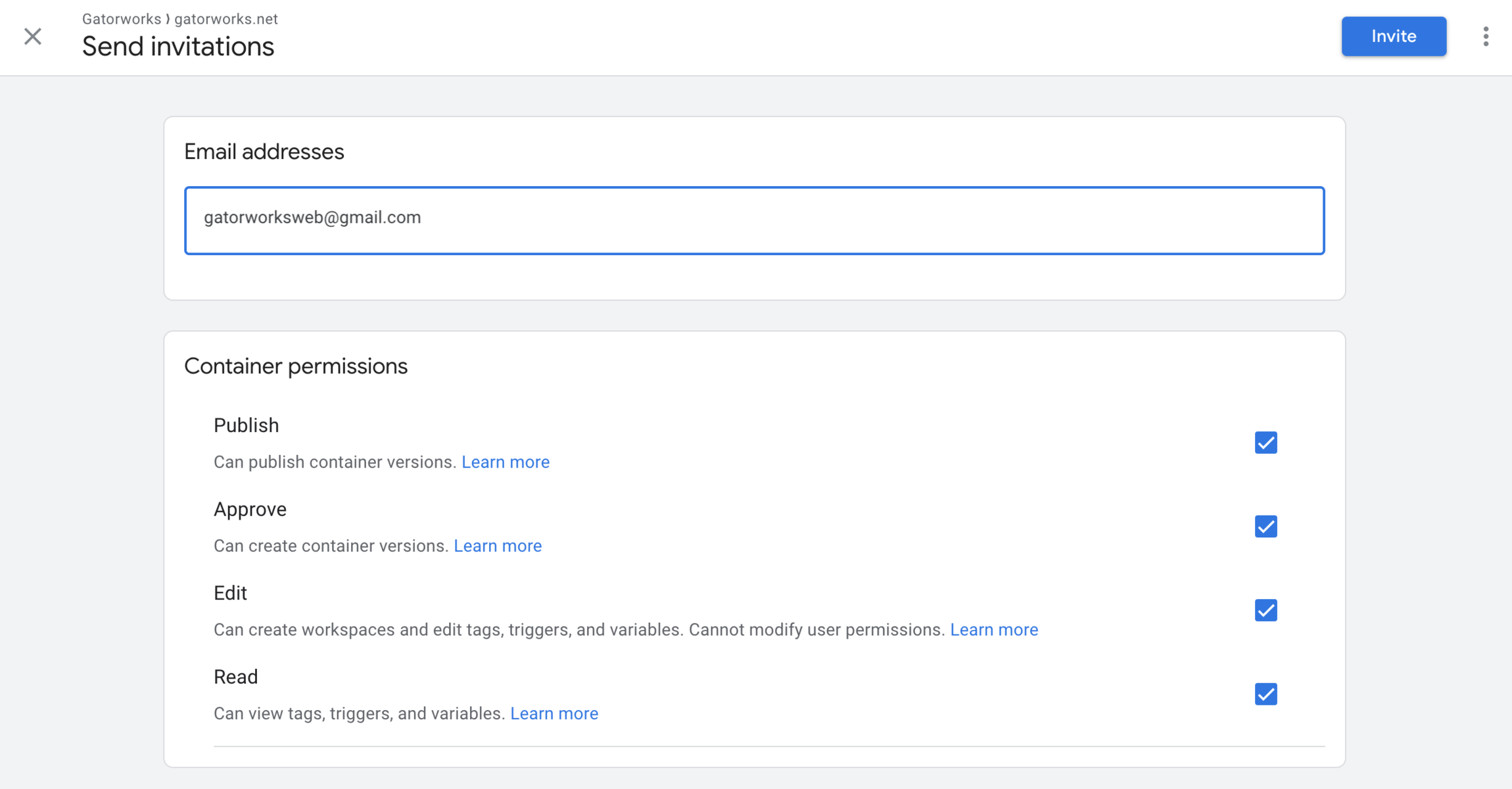Open Learn more link for Publish
Screen dimensions: 1512x789
pyautogui.click(x=505, y=462)
